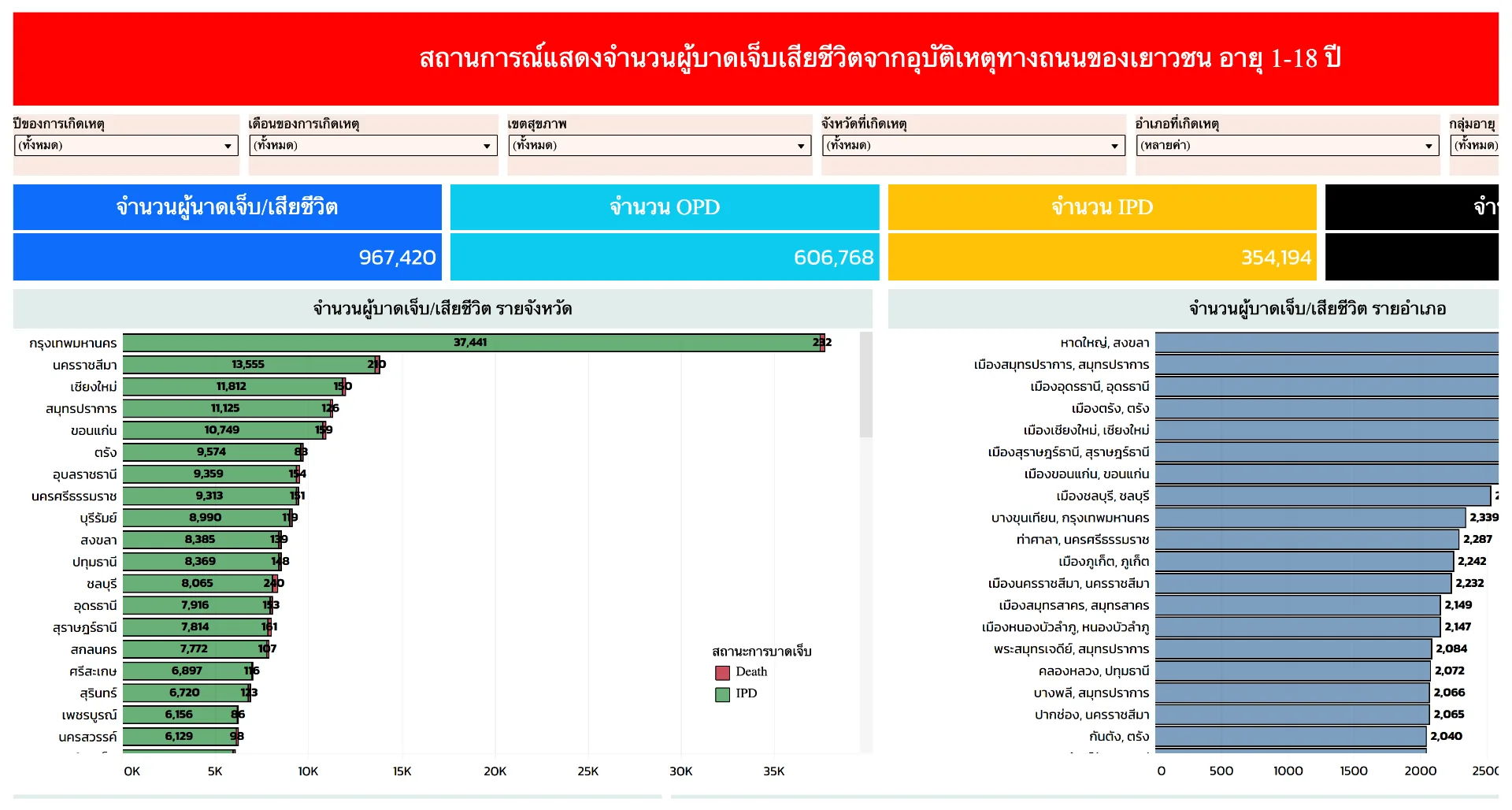Click the red dashboard title banner
Viewport: 1512px width, 810px height.
(x=756, y=59)
